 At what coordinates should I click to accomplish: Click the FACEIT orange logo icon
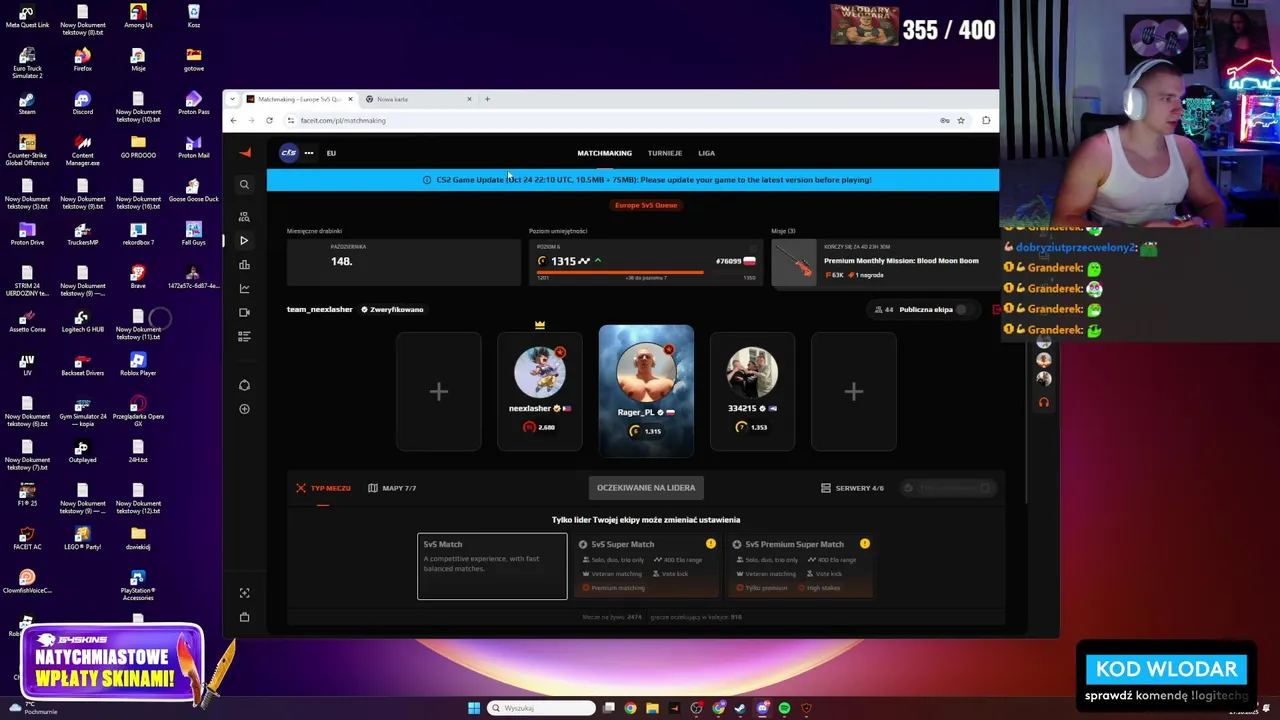[x=245, y=153]
